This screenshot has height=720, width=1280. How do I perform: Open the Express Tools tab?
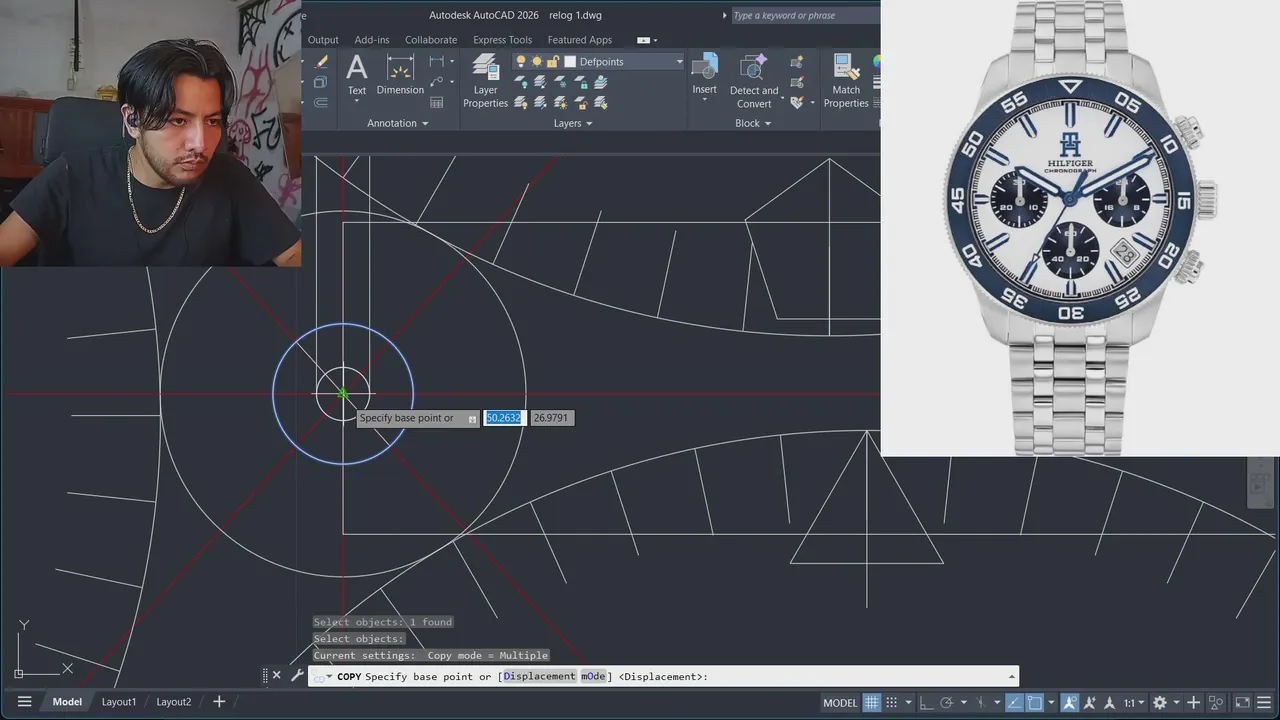click(x=502, y=40)
